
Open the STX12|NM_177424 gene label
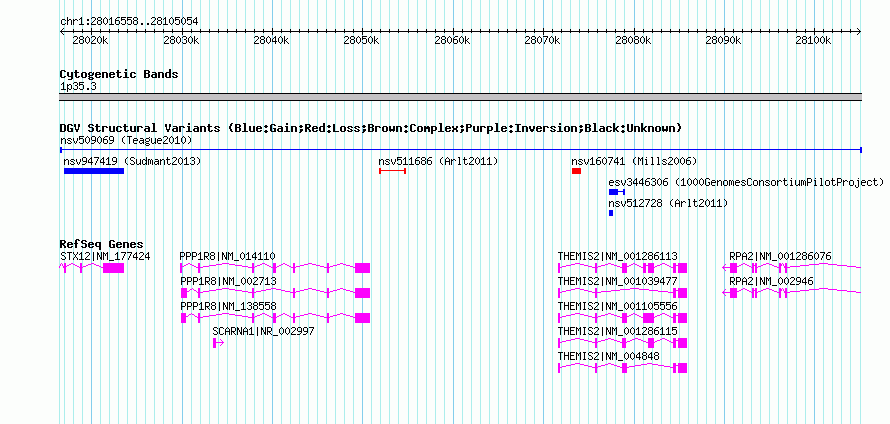coord(105,257)
